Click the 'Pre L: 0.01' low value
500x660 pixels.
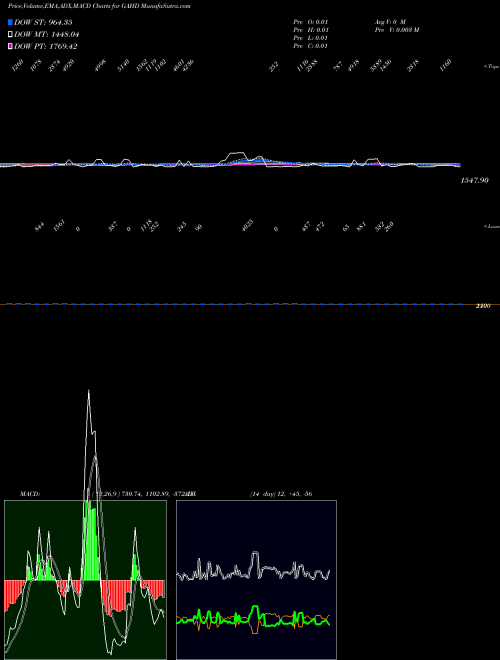[x=311, y=38]
